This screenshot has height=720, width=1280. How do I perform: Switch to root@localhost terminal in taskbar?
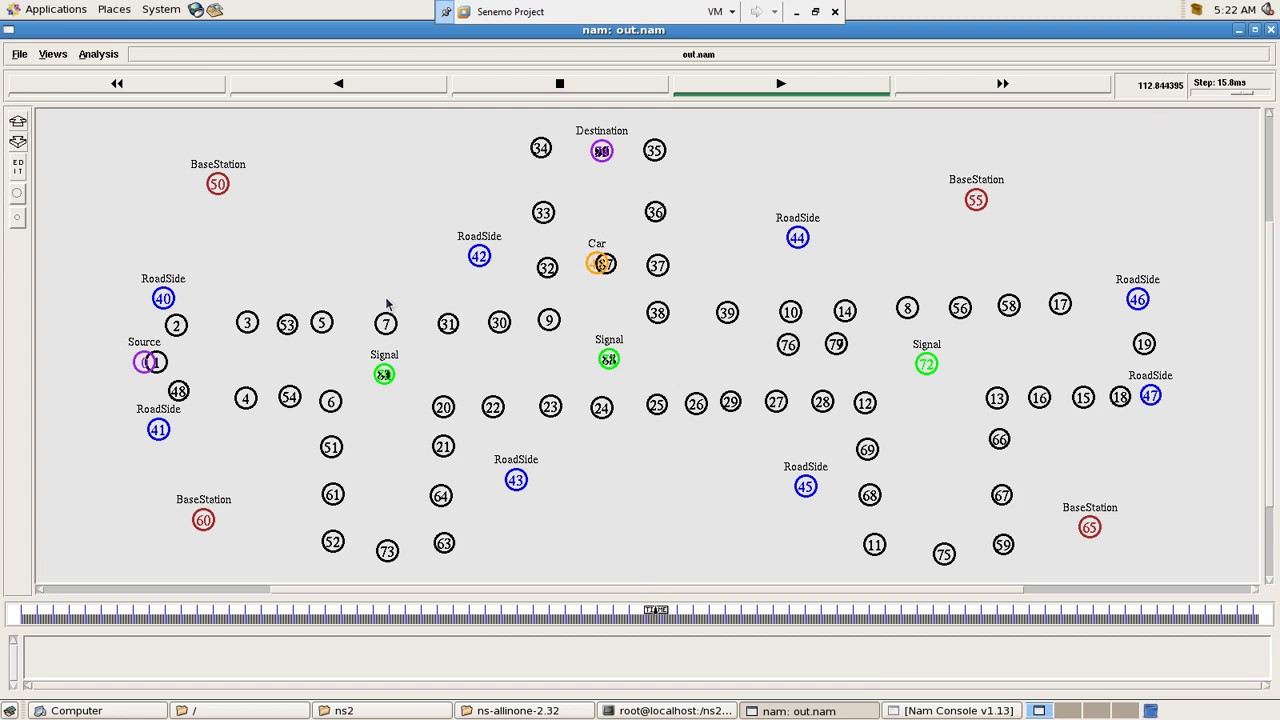[668, 711]
